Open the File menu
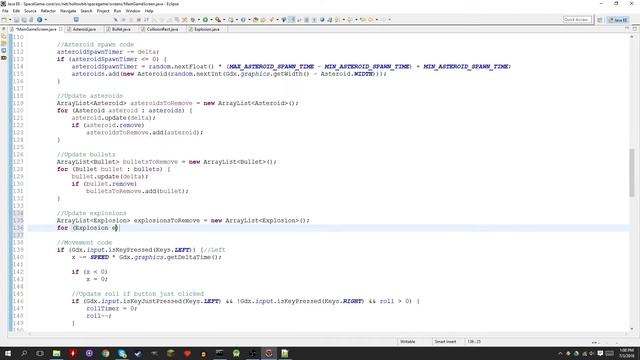The image size is (640, 360). pos(5,11)
